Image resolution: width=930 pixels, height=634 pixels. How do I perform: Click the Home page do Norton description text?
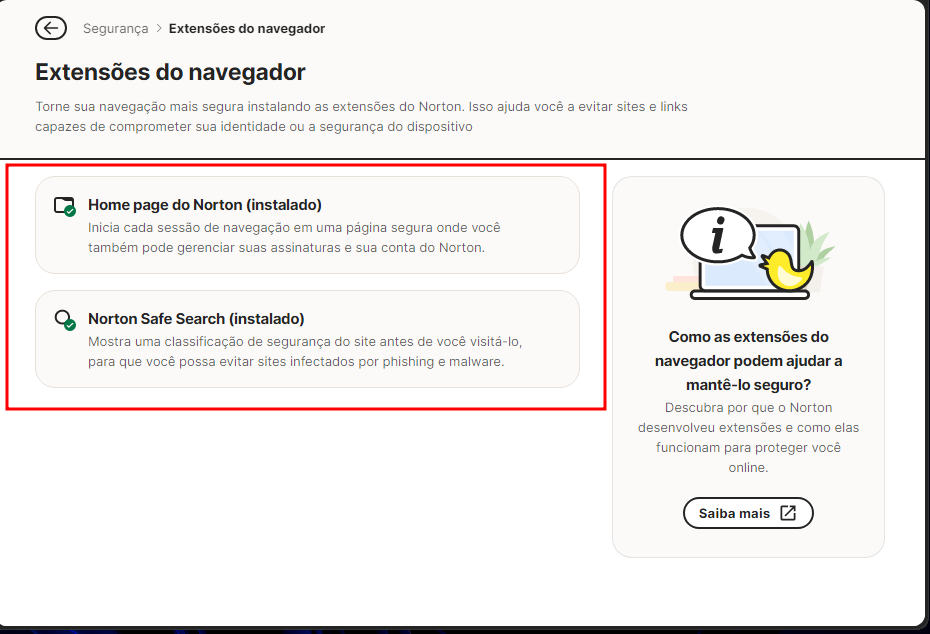(294, 237)
